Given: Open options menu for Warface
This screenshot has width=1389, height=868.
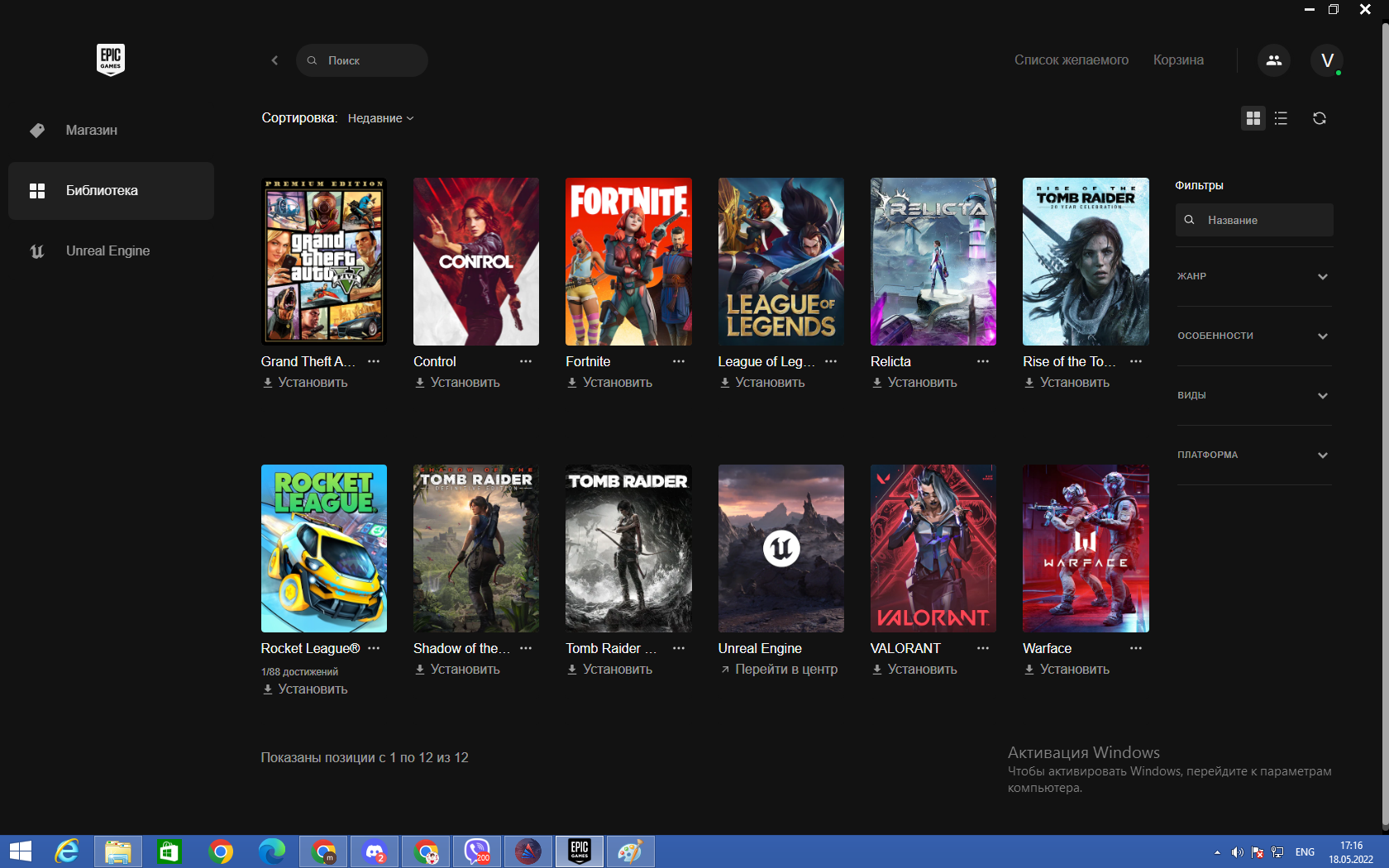Looking at the screenshot, I should 1136,648.
